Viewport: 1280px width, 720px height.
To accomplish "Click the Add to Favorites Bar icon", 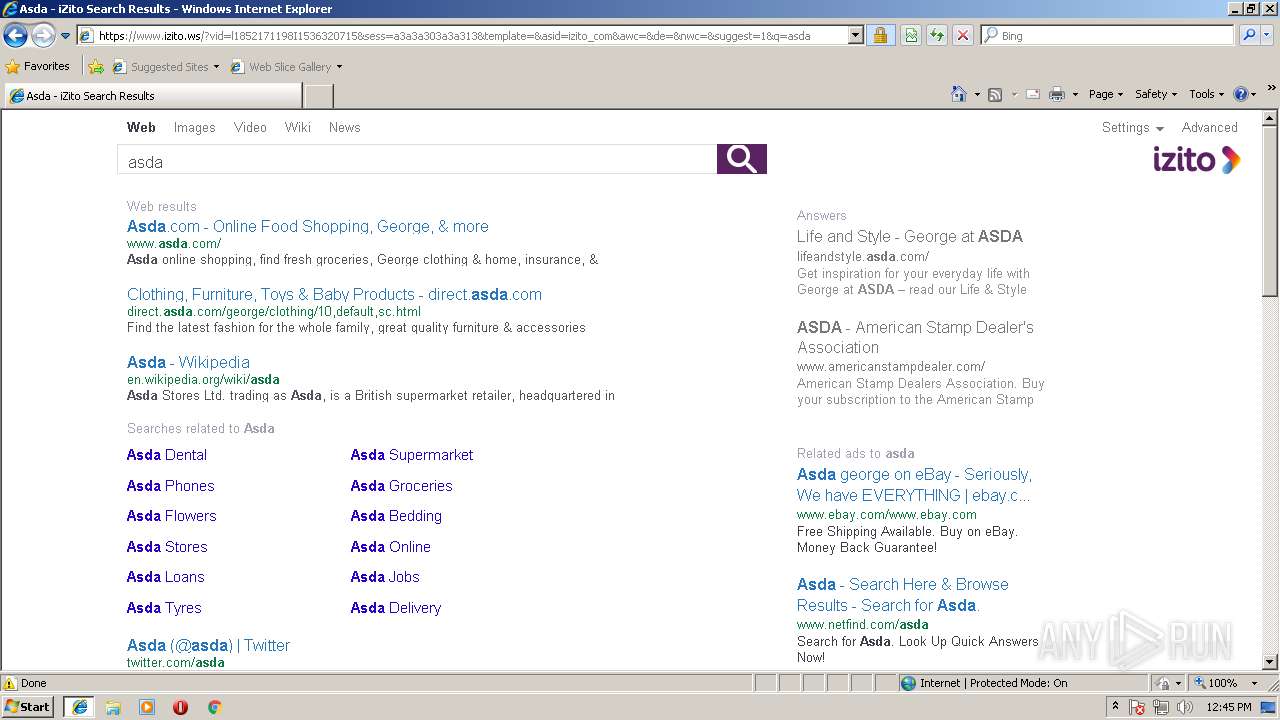I will coord(96,67).
